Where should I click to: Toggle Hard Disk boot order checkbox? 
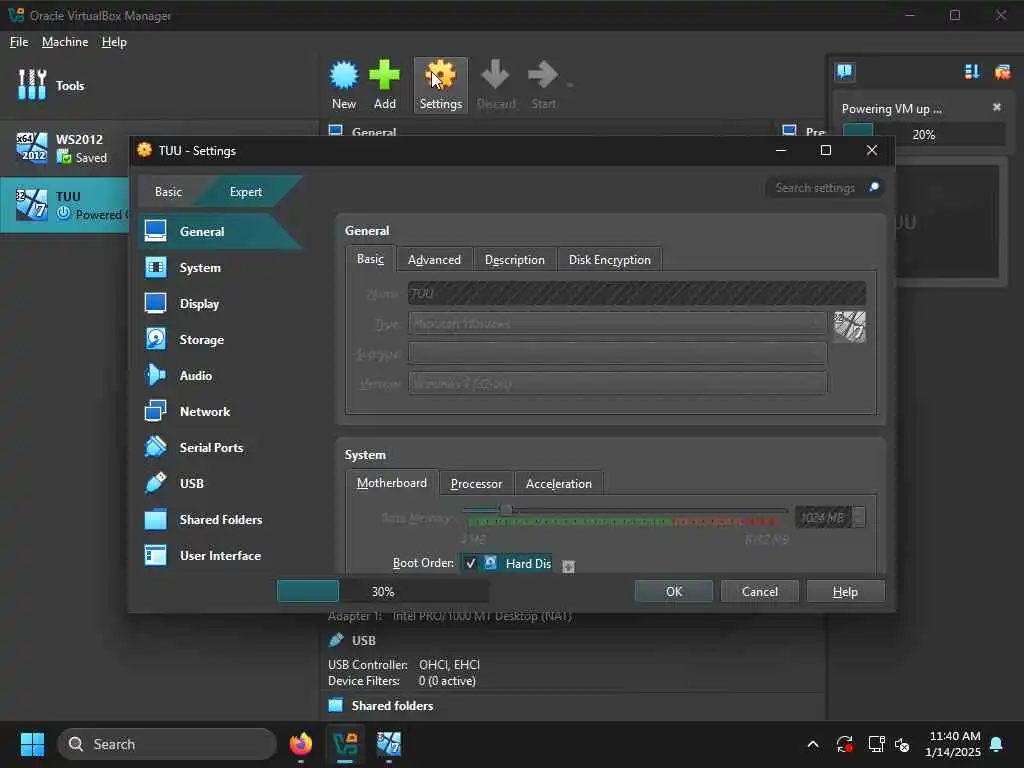[x=470, y=563]
